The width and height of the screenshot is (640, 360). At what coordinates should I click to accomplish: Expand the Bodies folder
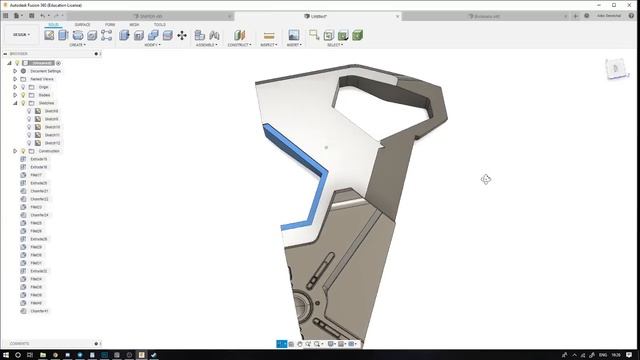point(15,95)
